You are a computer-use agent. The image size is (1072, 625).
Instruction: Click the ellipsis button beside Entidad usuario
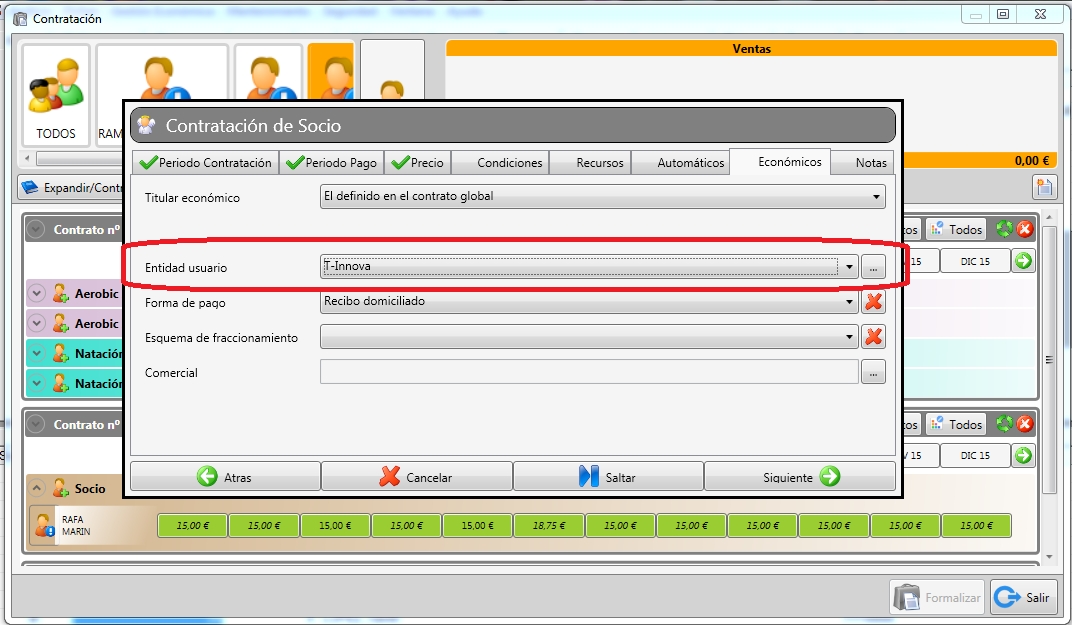[873, 267]
